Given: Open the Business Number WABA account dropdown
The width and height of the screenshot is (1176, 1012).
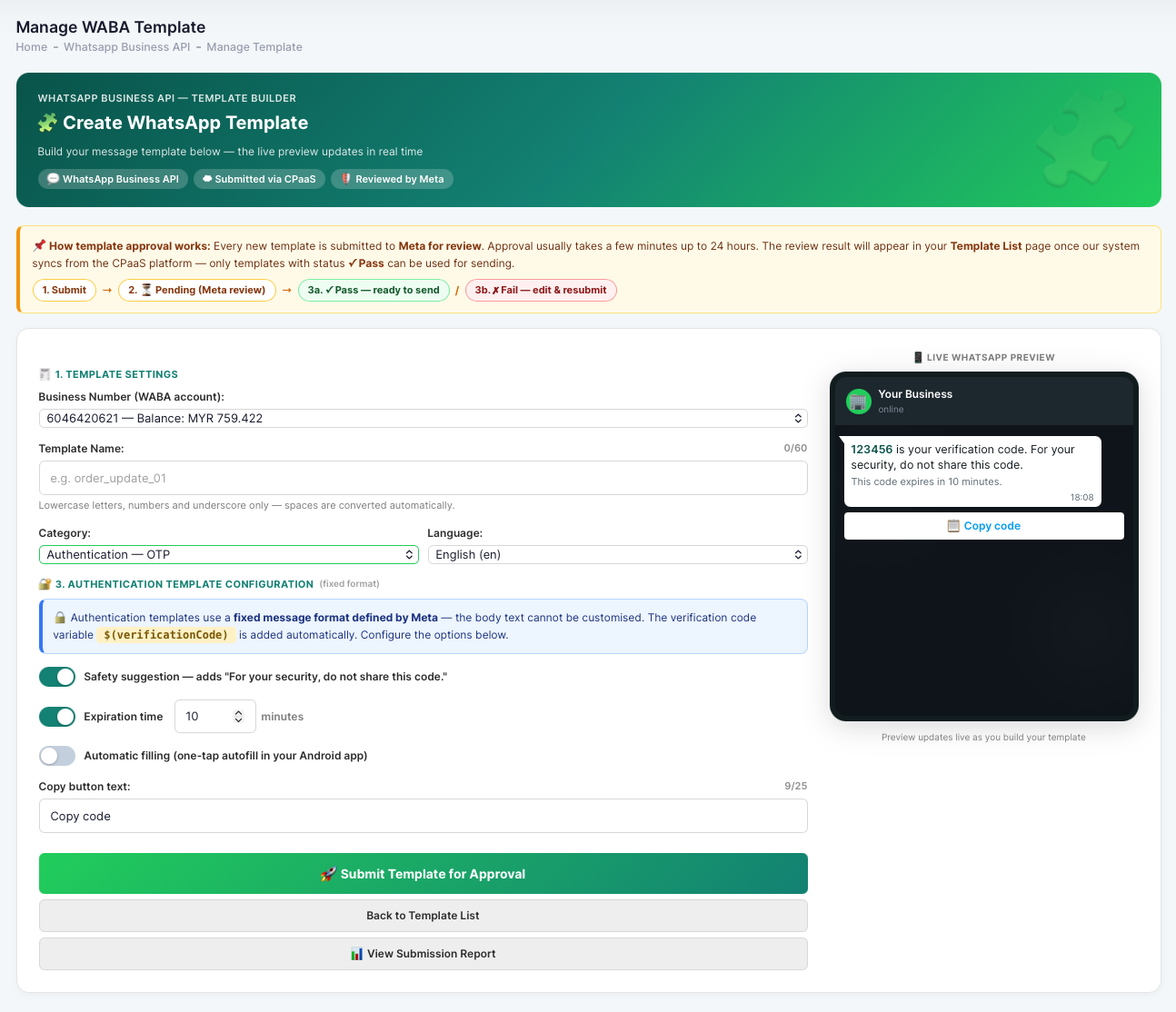Looking at the screenshot, I should [423, 418].
